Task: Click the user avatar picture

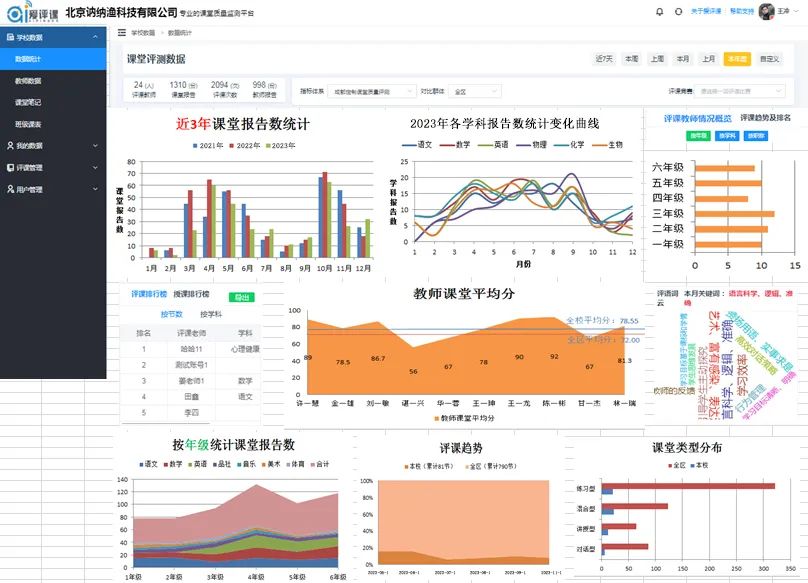Action: click(766, 12)
